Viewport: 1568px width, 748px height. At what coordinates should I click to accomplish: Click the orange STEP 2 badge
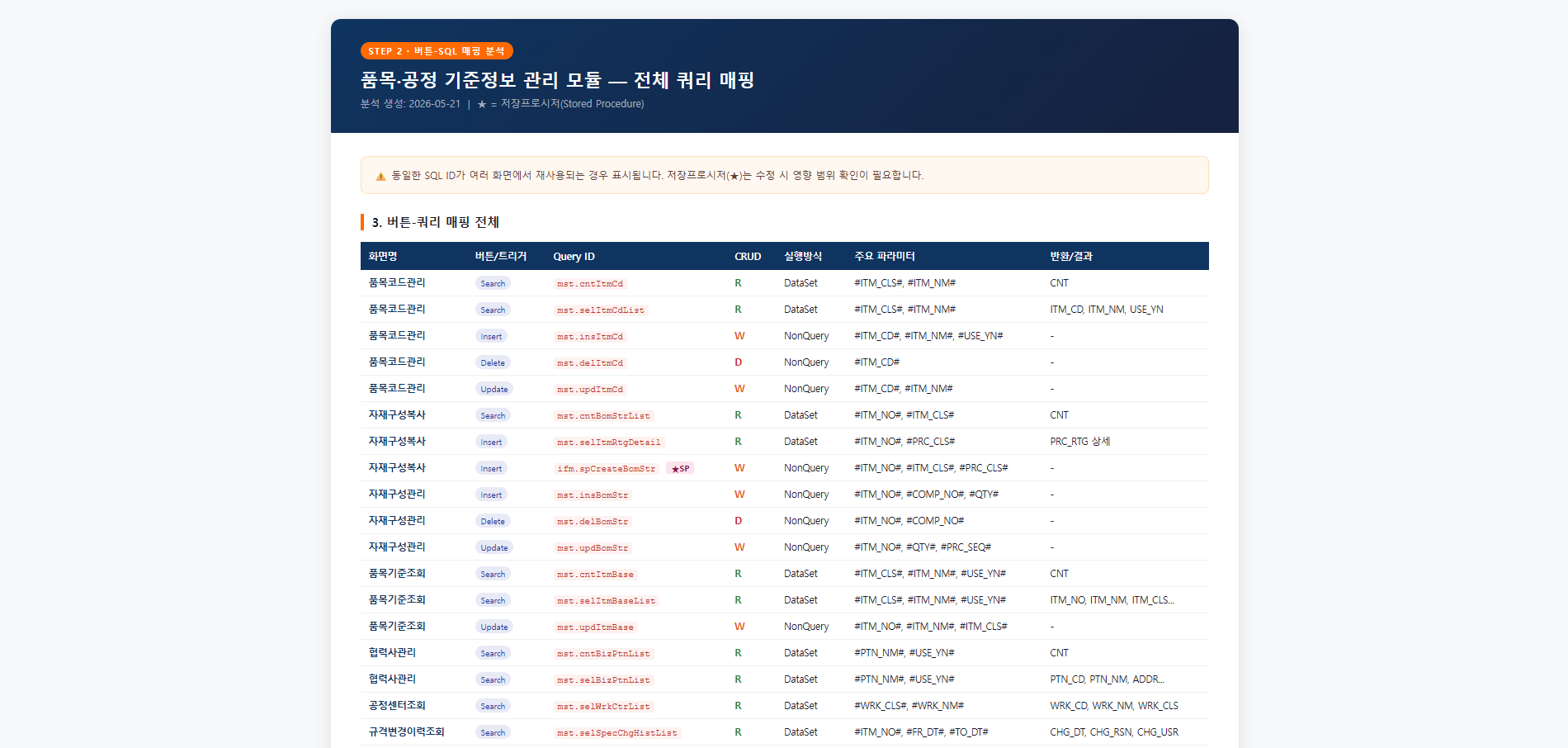click(x=437, y=51)
